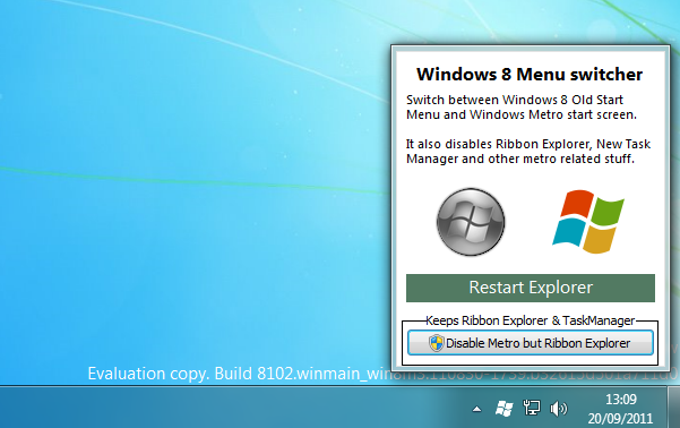Show hidden icons in the system tray
Image resolution: width=680 pixels, height=428 pixels.
pos(477,408)
